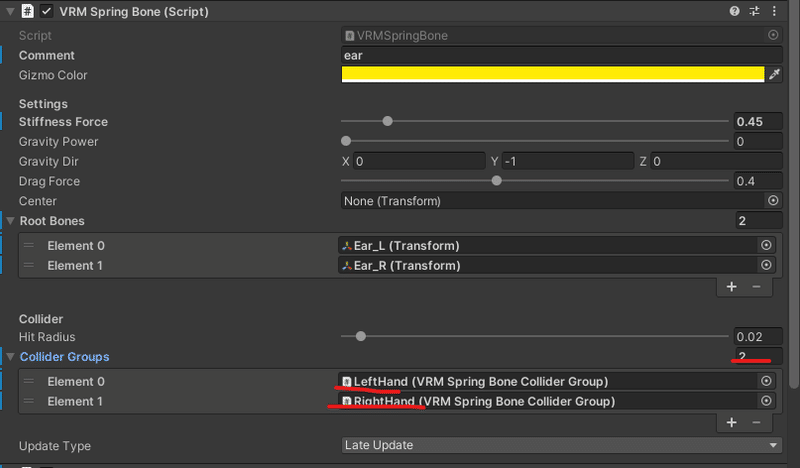The image size is (800, 468).
Task: Open object picker for Center field
Action: tap(773, 201)
